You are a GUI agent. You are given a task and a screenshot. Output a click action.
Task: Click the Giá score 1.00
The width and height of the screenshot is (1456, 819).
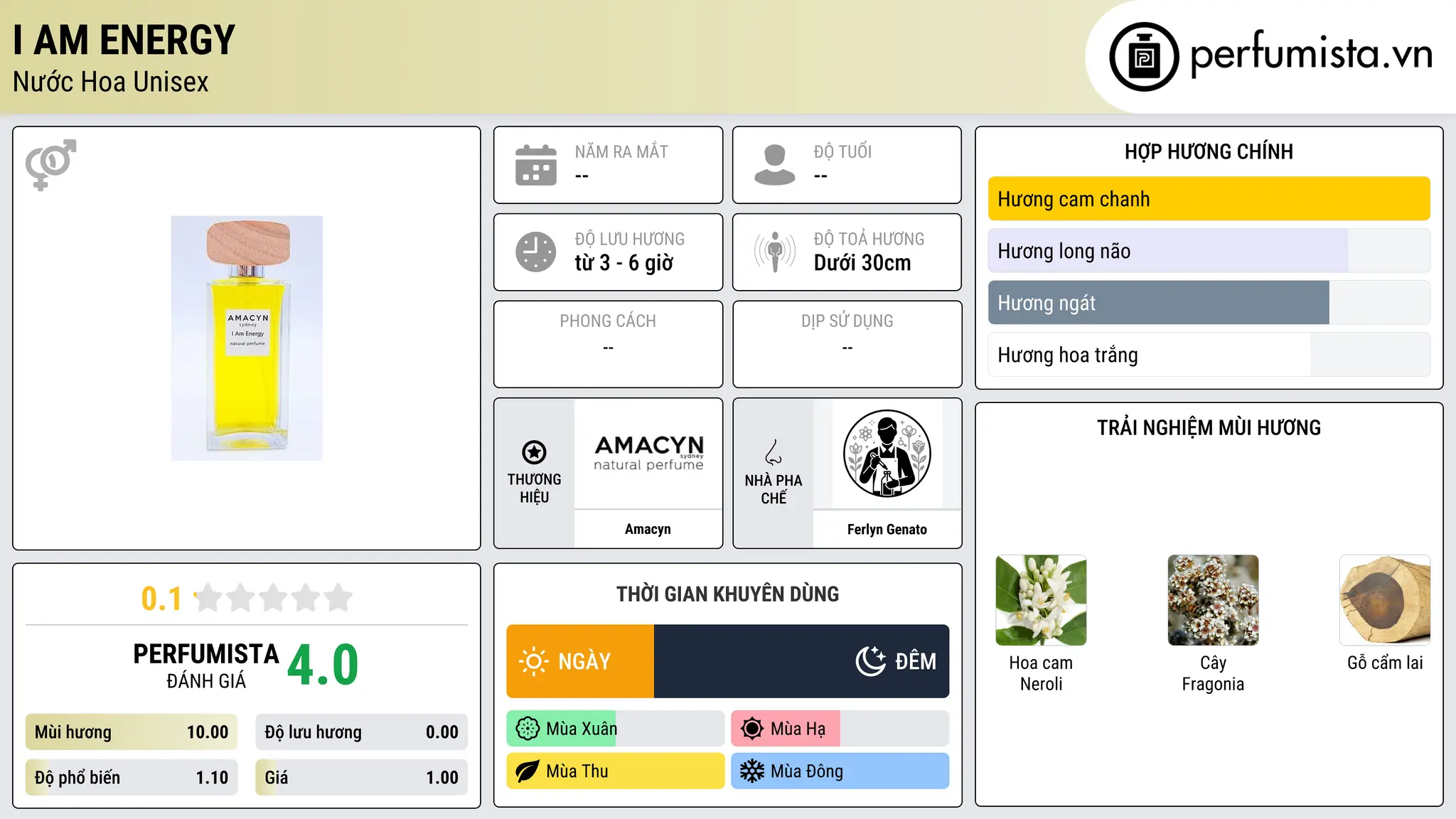pos(362,778)
